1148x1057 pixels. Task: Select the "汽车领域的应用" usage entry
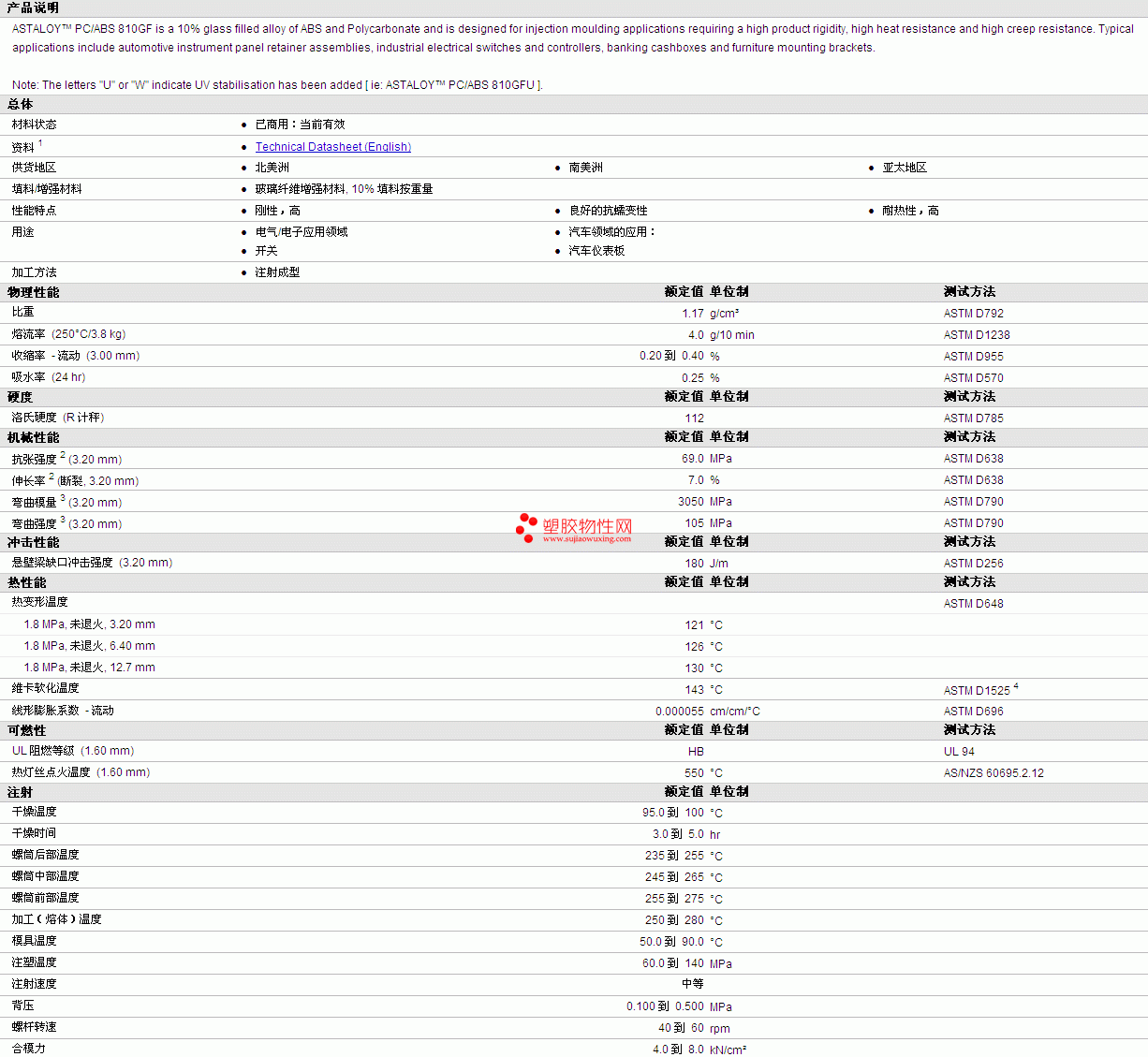[x=611, y=232]
